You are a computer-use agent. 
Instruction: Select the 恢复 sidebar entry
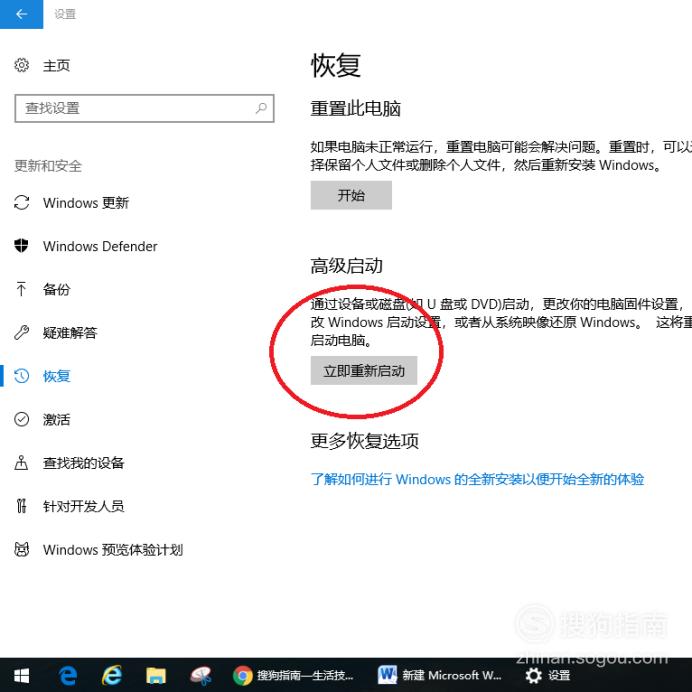click(x=56, y=376)
